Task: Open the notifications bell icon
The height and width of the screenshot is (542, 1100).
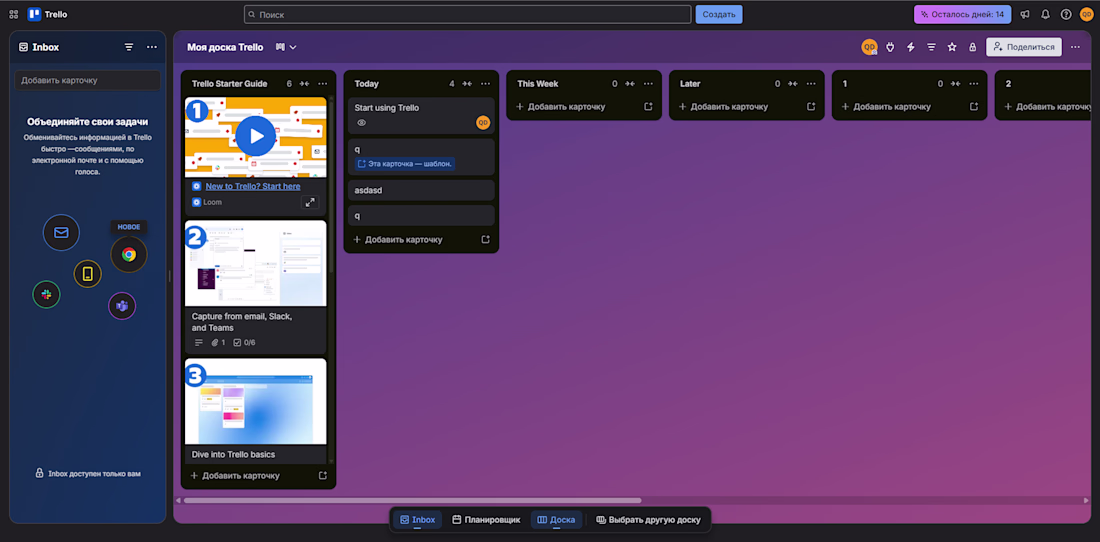Action: [1045, 14]
